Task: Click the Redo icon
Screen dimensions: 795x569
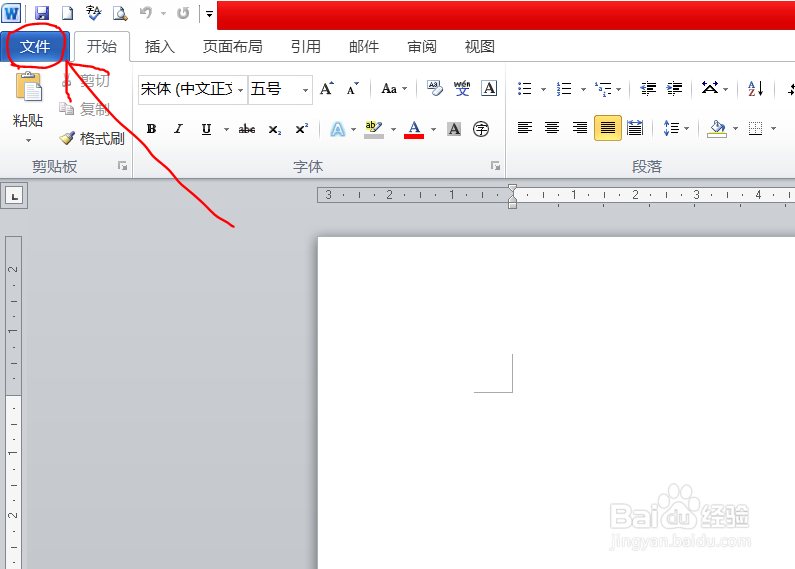Action: pos(183,13)
